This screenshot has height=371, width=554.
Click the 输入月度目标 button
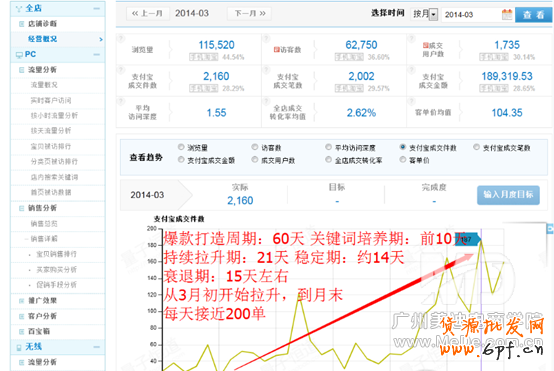(508, 195)
